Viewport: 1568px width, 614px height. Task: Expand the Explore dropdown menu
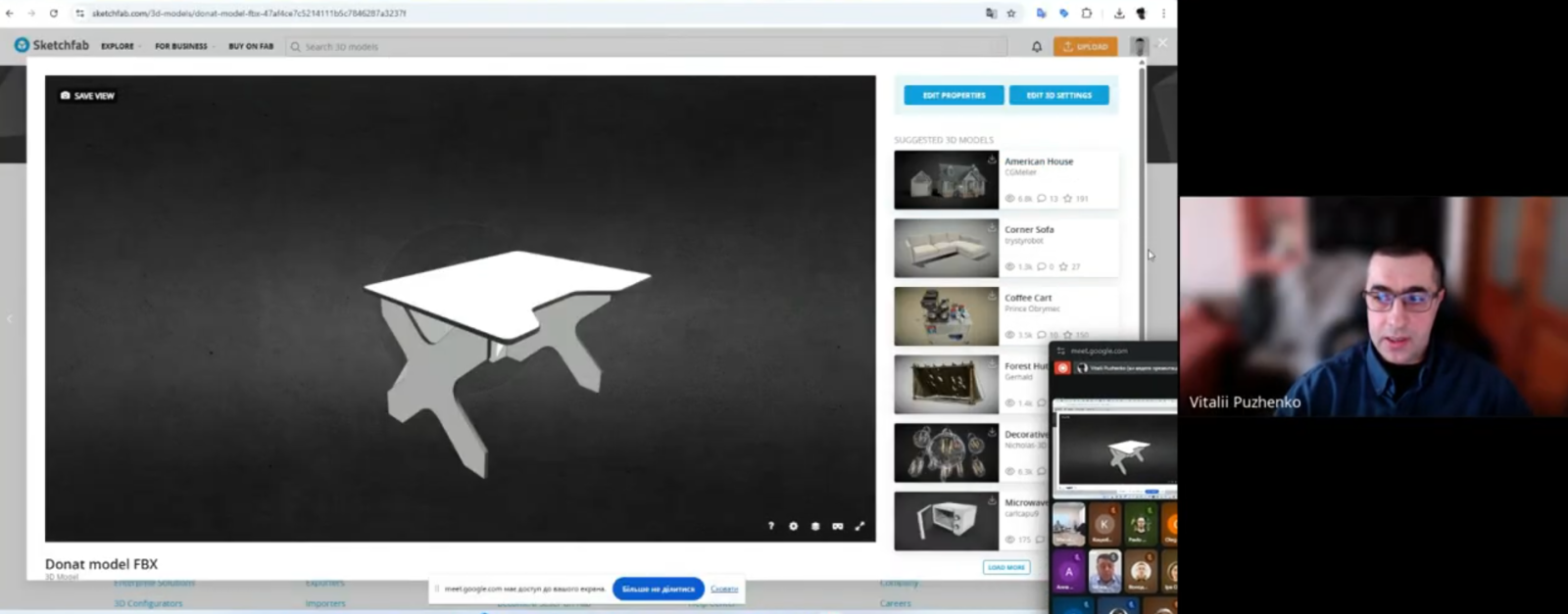(120, 46)
